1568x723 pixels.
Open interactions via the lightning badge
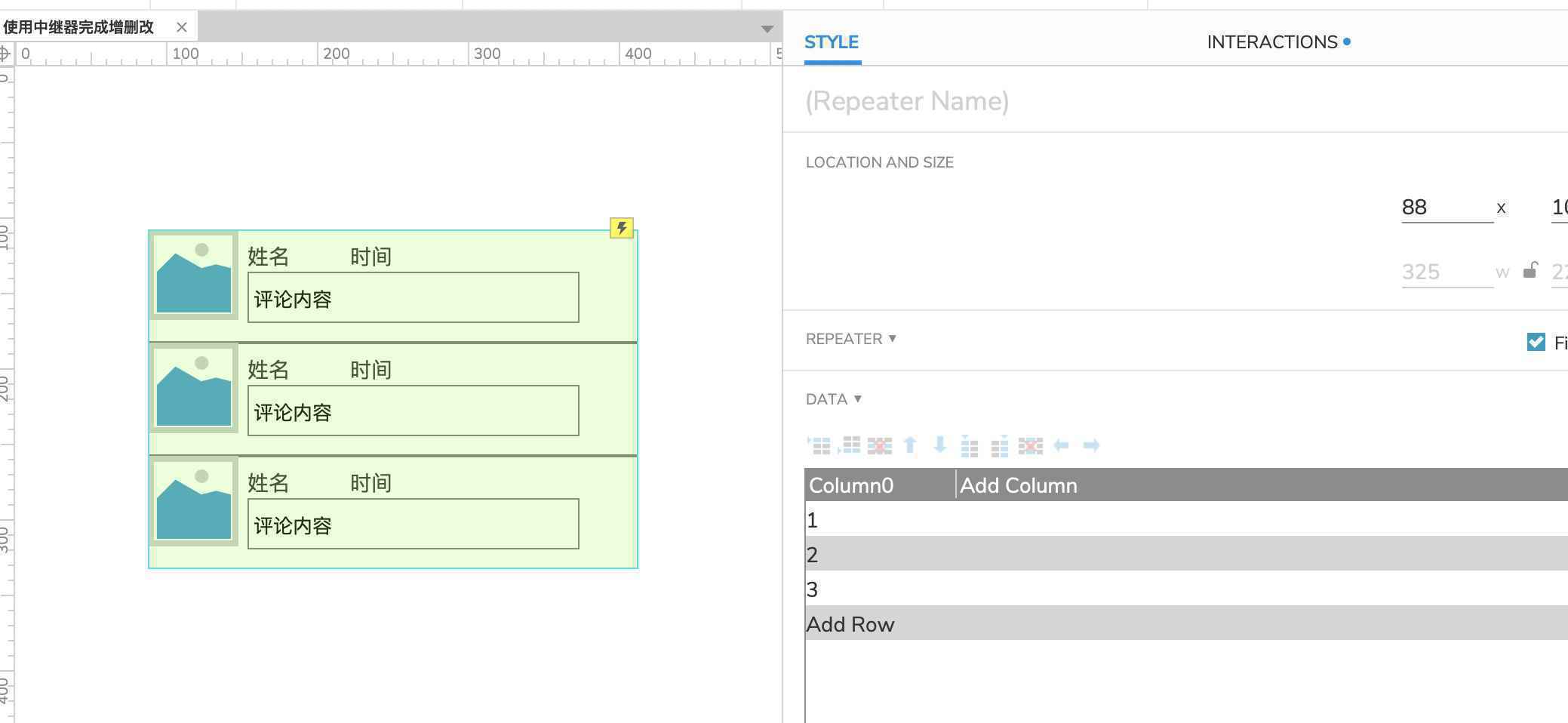click(622, 228)
